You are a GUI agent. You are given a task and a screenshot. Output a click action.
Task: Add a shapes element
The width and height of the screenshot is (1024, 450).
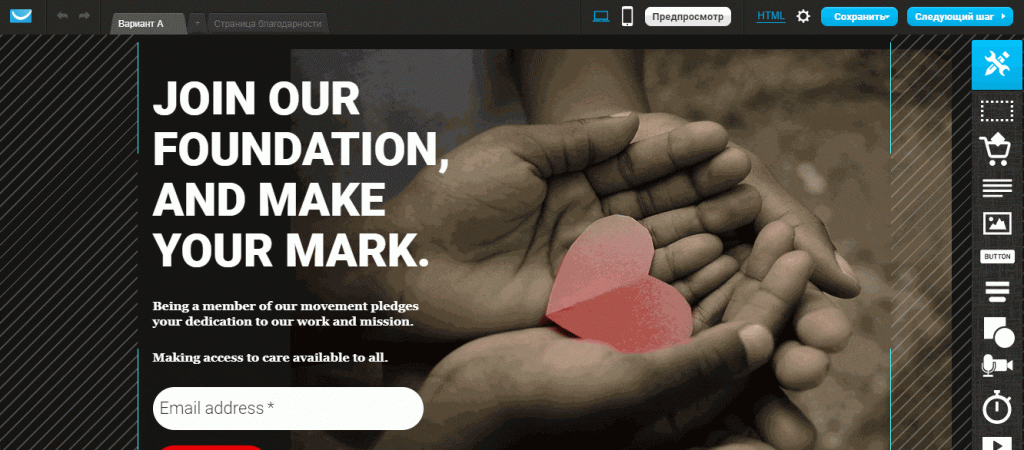click(x=998, y=331)
